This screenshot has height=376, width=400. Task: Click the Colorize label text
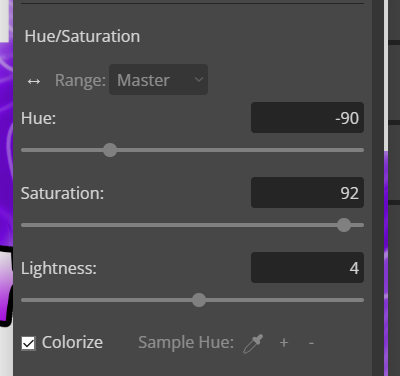pos(72,342)
